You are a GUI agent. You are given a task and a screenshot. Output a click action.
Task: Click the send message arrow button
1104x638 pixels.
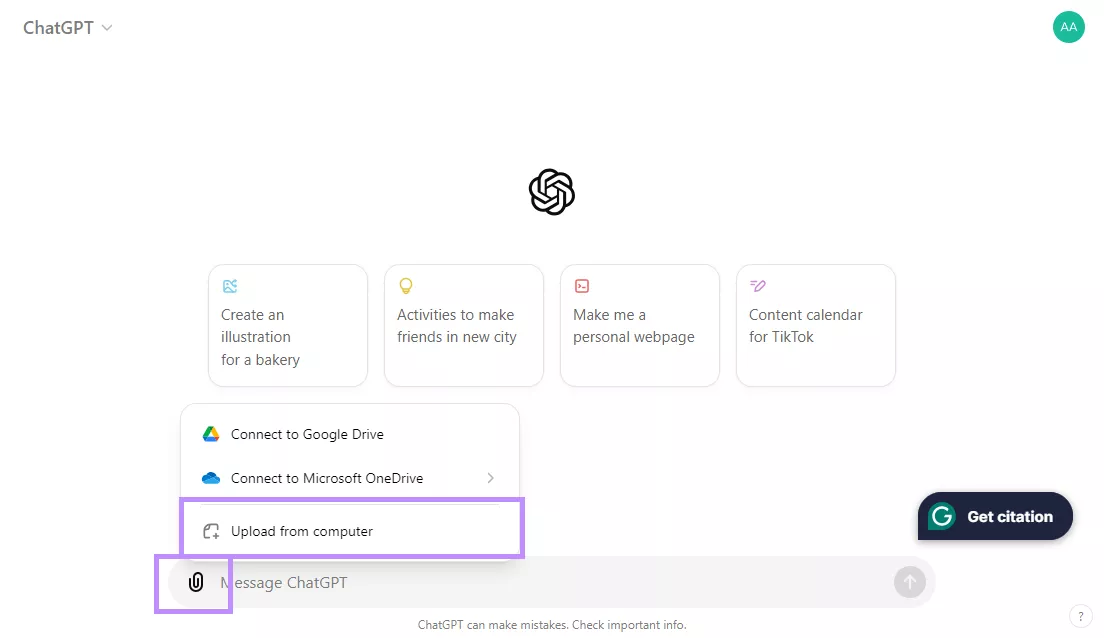(x=910, y=582)
